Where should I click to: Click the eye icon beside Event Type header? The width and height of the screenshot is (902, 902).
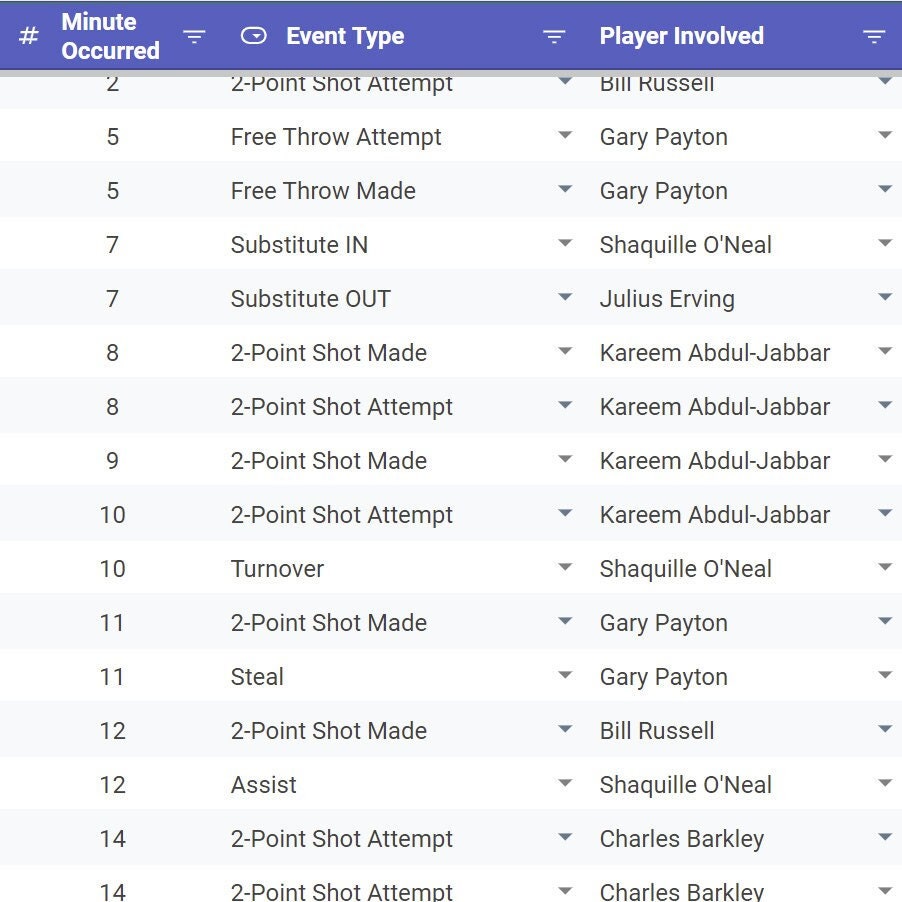tap(255, 35)
